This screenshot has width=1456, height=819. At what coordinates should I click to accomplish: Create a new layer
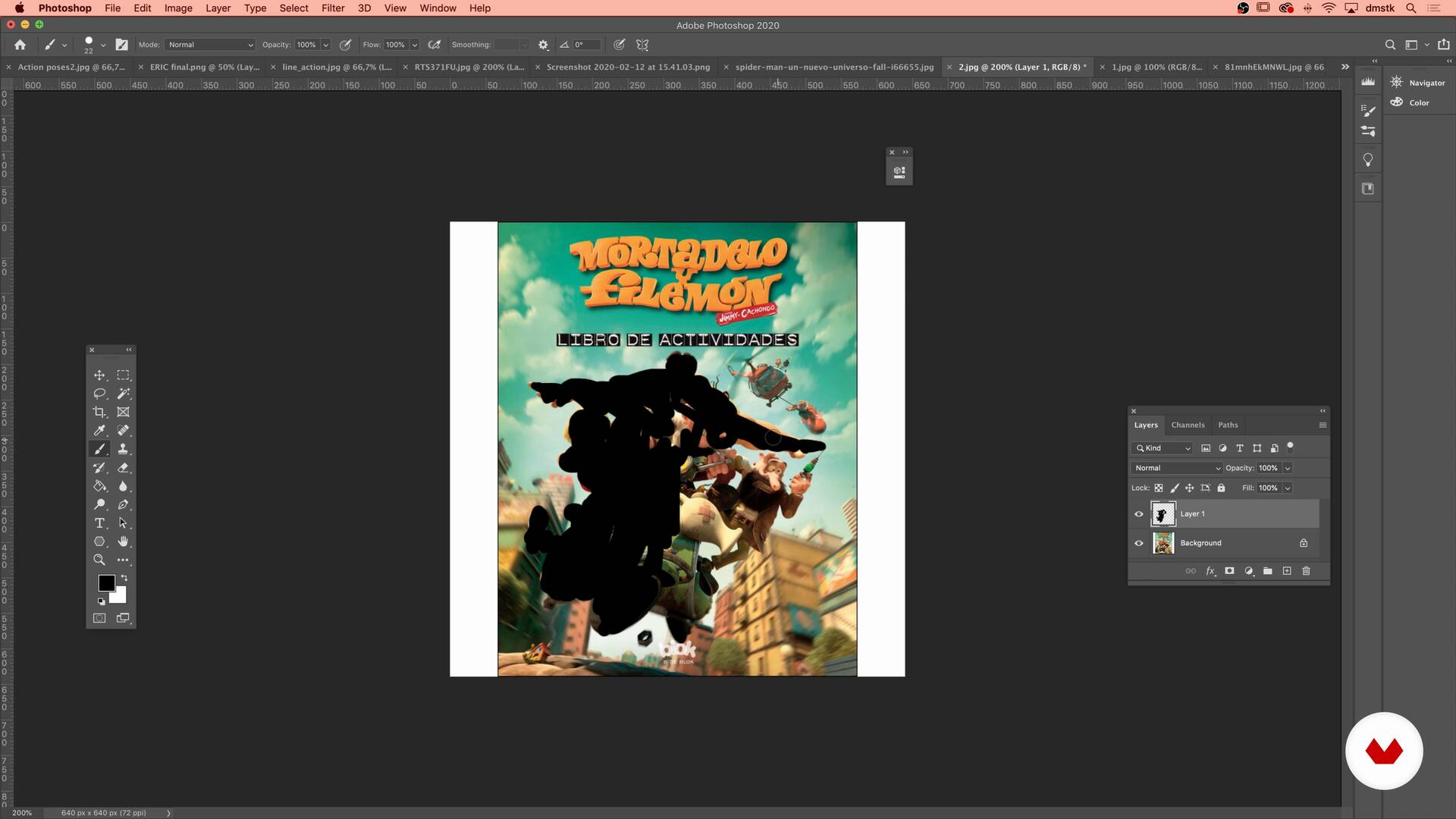tap(1287, 571)
